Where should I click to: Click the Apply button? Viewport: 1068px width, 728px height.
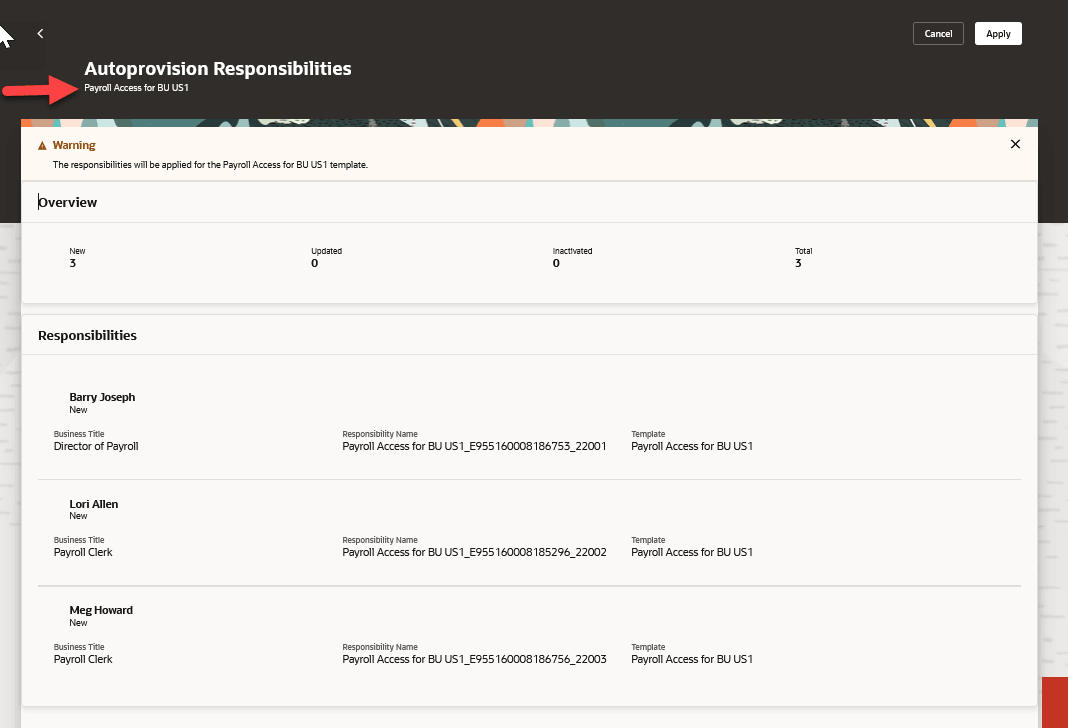[x=998, y=33]
